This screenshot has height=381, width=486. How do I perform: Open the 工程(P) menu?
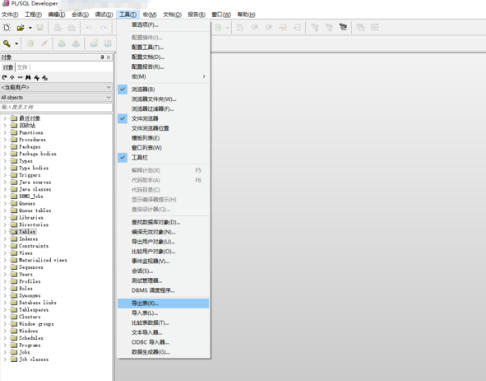click(x=33, y=14)
